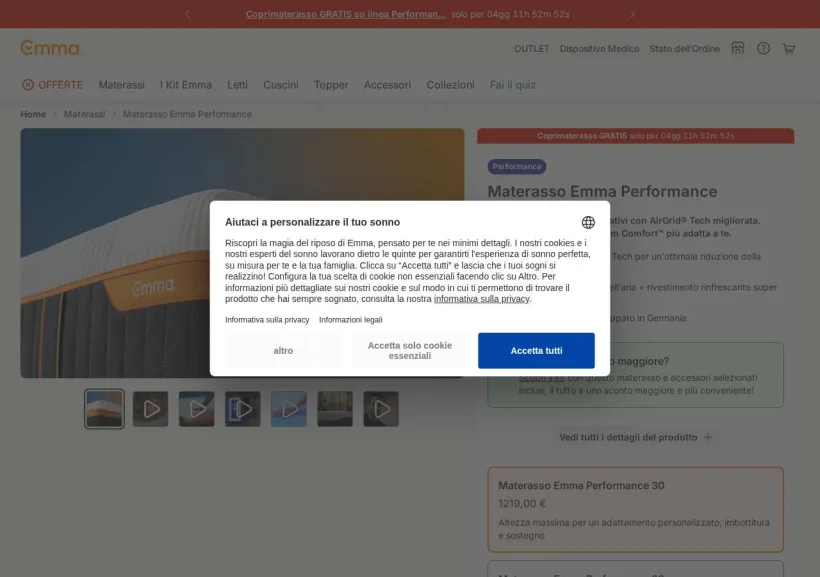Play the second gallery video thumbnail
Viewport: 820px width, 577px height.
point(151,409)
